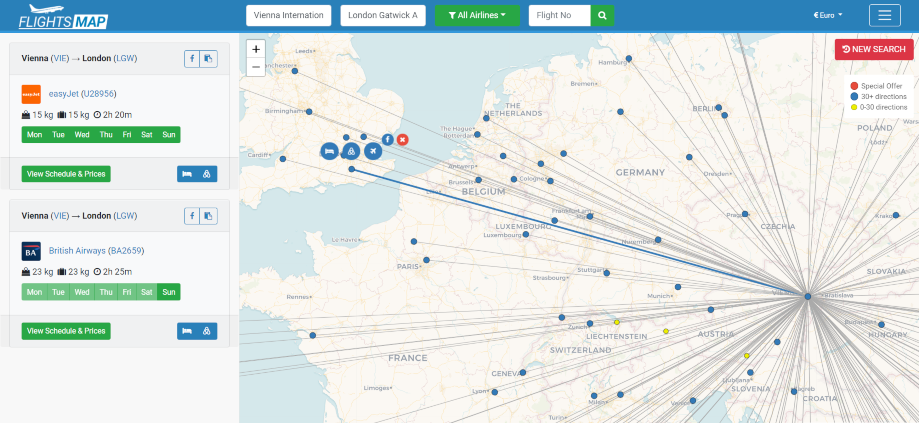Image resolution: width=919 pixels, height=423 pixels.
Task: Open Airbnb icon in British Airways card
Action: click(207, 331)
